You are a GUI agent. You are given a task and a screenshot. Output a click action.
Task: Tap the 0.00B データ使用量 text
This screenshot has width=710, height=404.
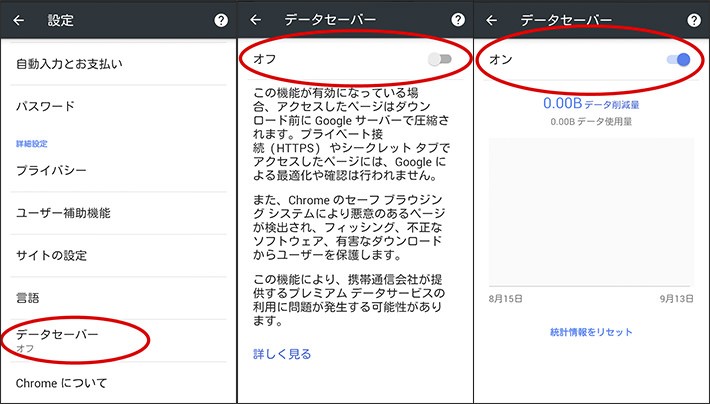(x=591, y=122)
